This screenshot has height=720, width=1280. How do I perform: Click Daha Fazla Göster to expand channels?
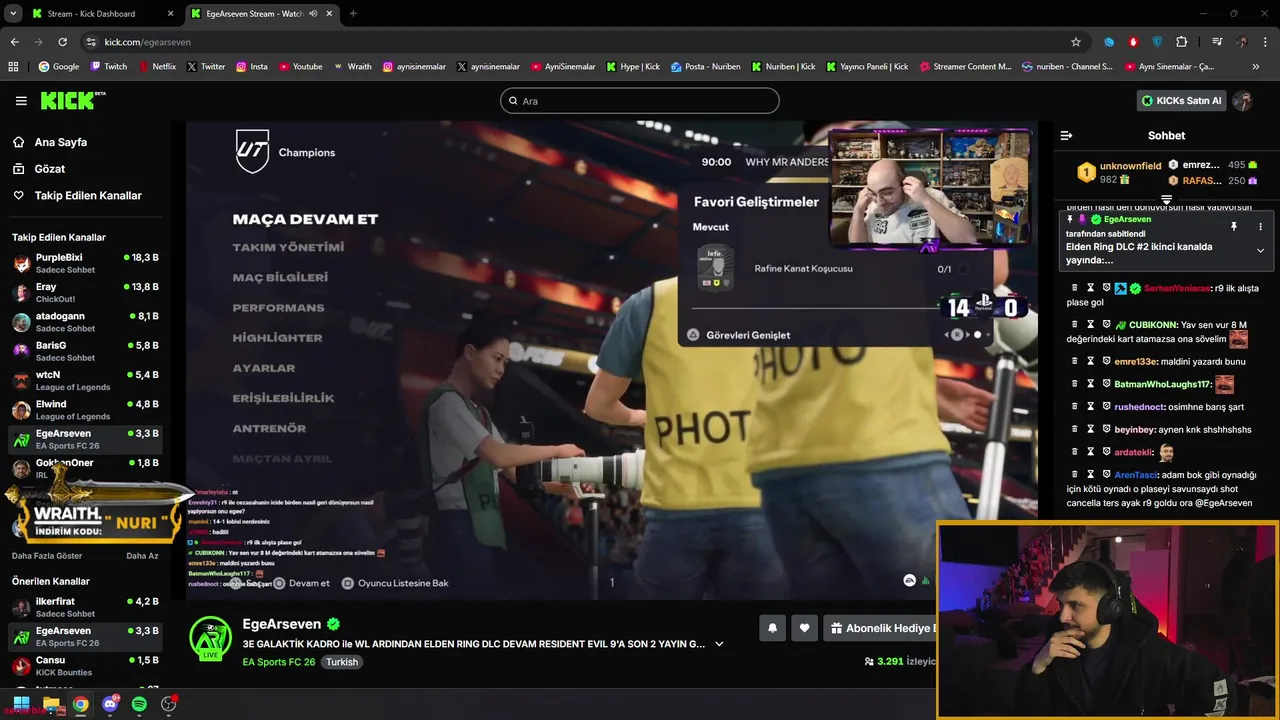[x=47, y=556]
